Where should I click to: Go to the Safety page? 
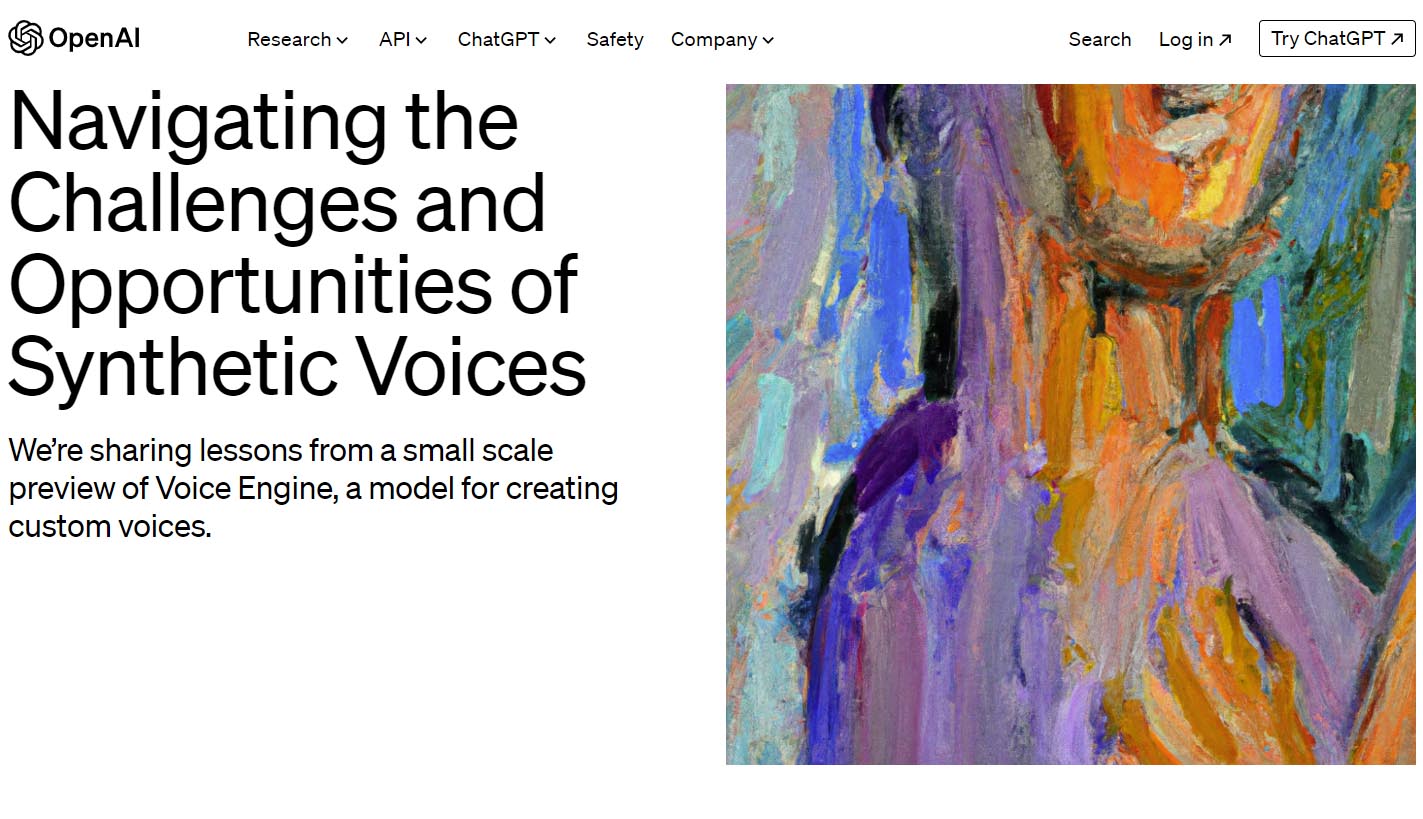click(x=615, y=40)
